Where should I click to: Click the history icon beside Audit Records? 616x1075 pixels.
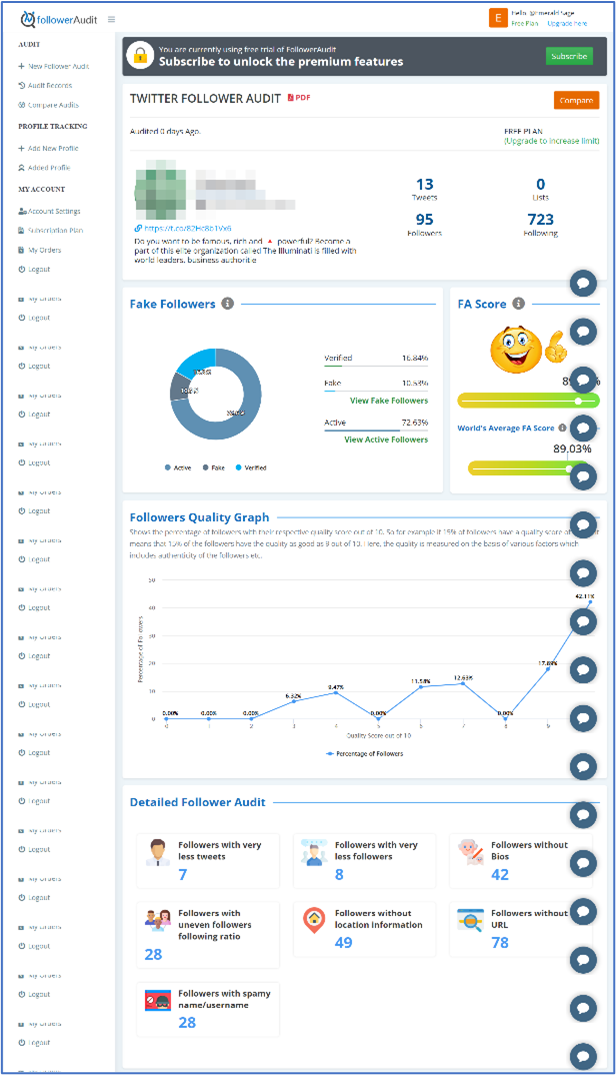tap(21, 86)
